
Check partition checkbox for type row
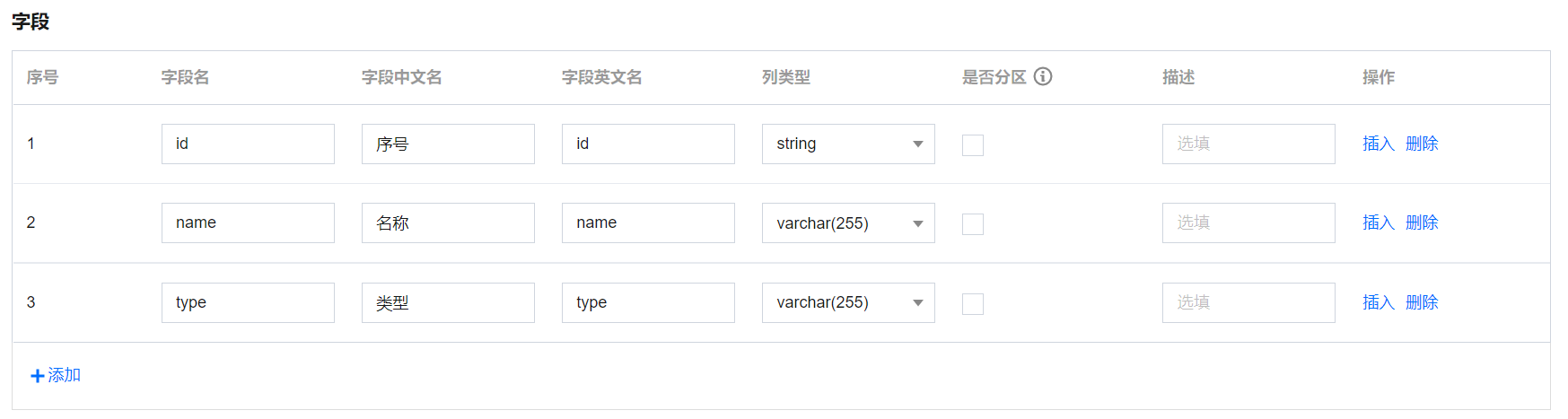pos(972,303)
